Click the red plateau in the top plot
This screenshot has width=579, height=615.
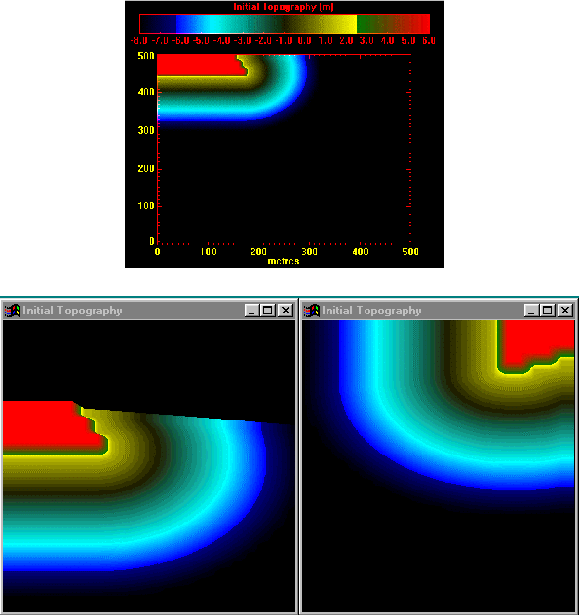(x=198, y=65)
